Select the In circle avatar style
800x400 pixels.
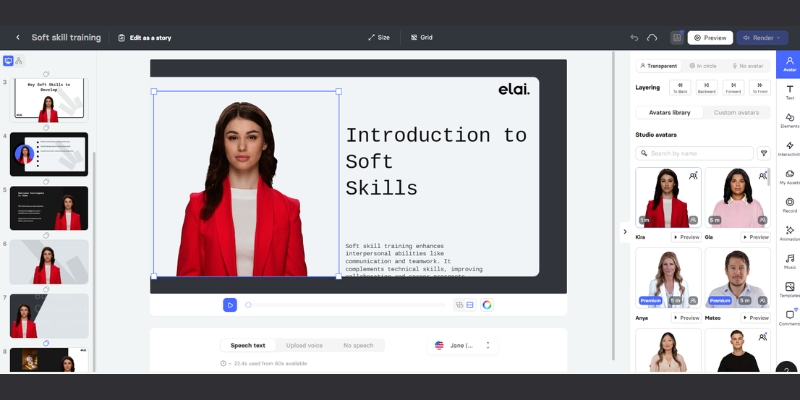[703, 66]
